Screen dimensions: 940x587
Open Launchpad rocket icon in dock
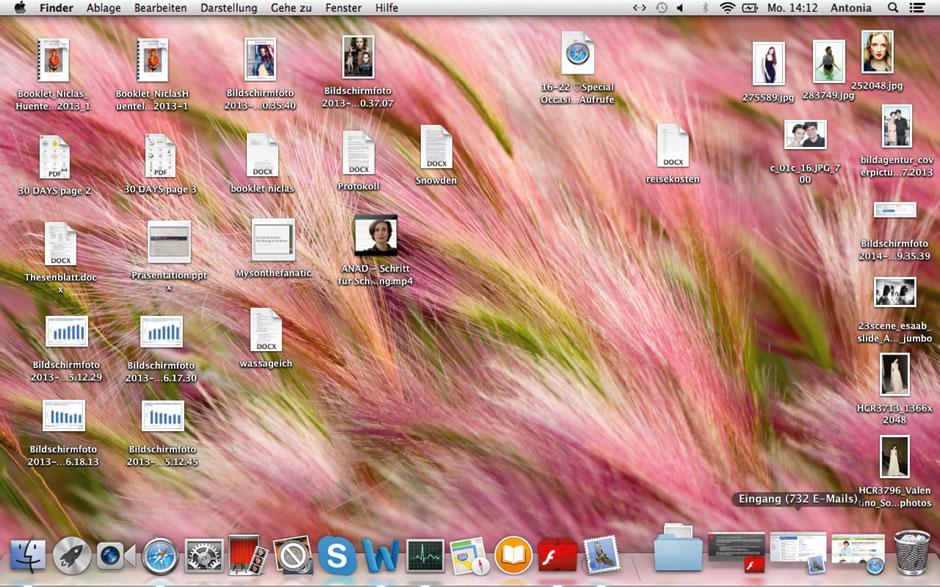pos(72,555)
